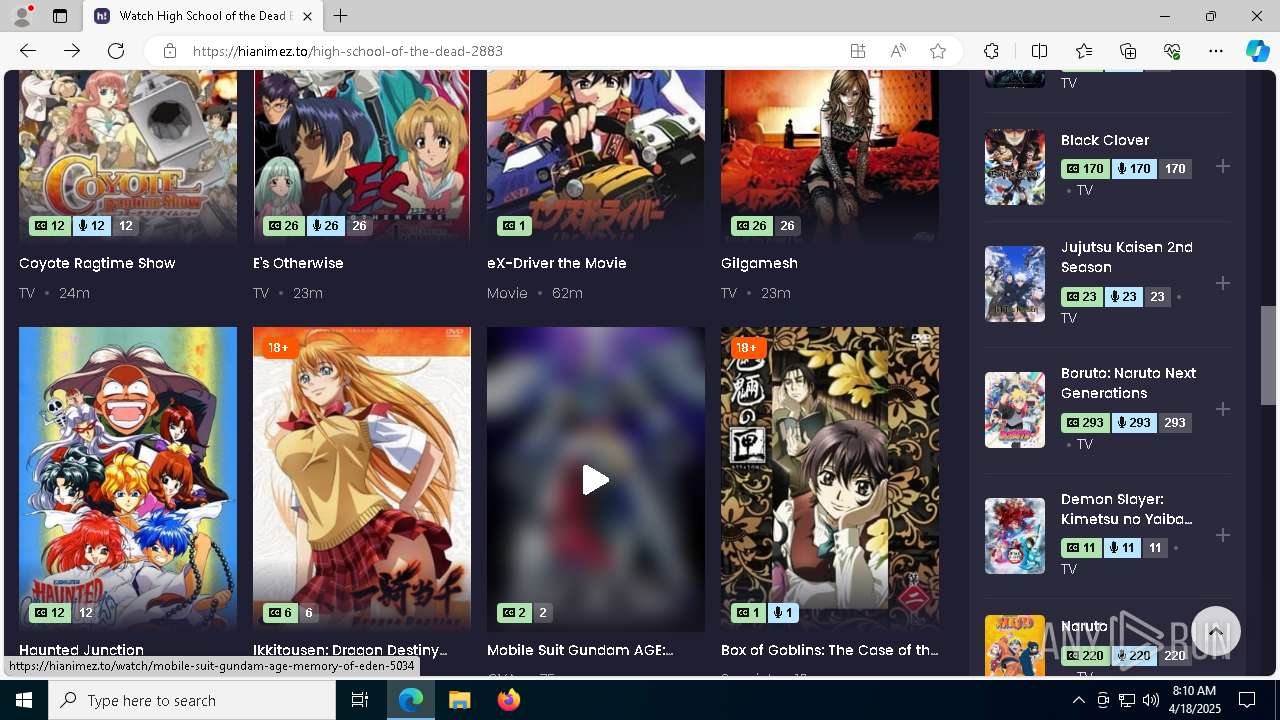Click the Read aloud icon

(x=898, y=51)
